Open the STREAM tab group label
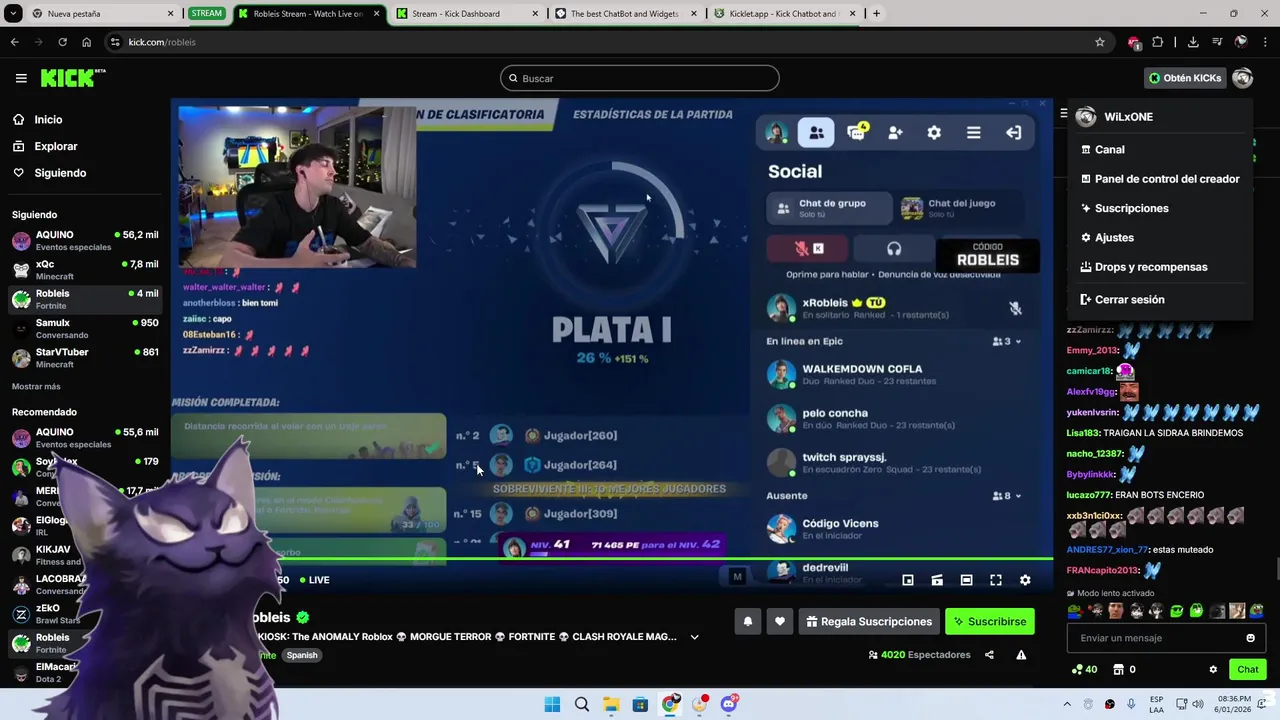Image resolution: width=1280 pixels, height=720 pixels. [207, 14]
